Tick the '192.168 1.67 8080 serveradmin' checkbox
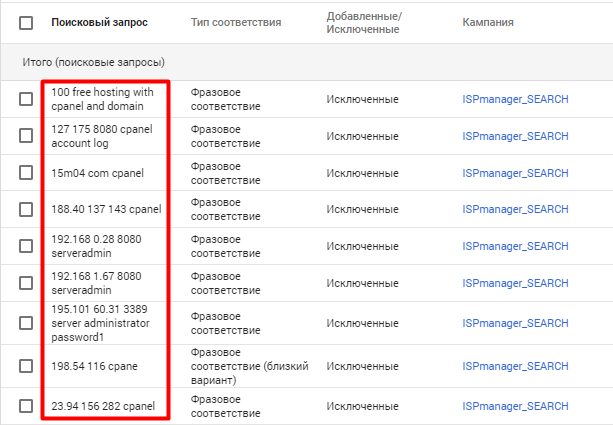This screenshot has height=425, width=613. point(26,283)
